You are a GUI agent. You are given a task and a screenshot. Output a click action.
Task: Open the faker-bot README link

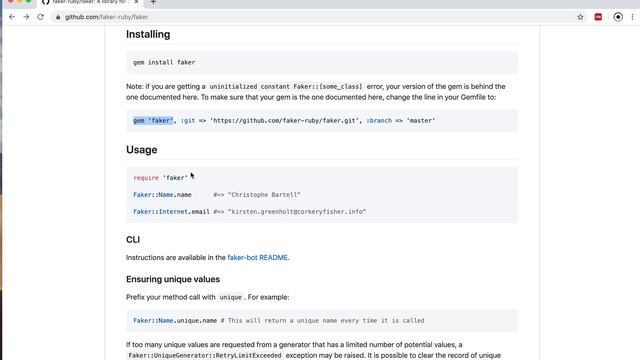pos(258,258)
